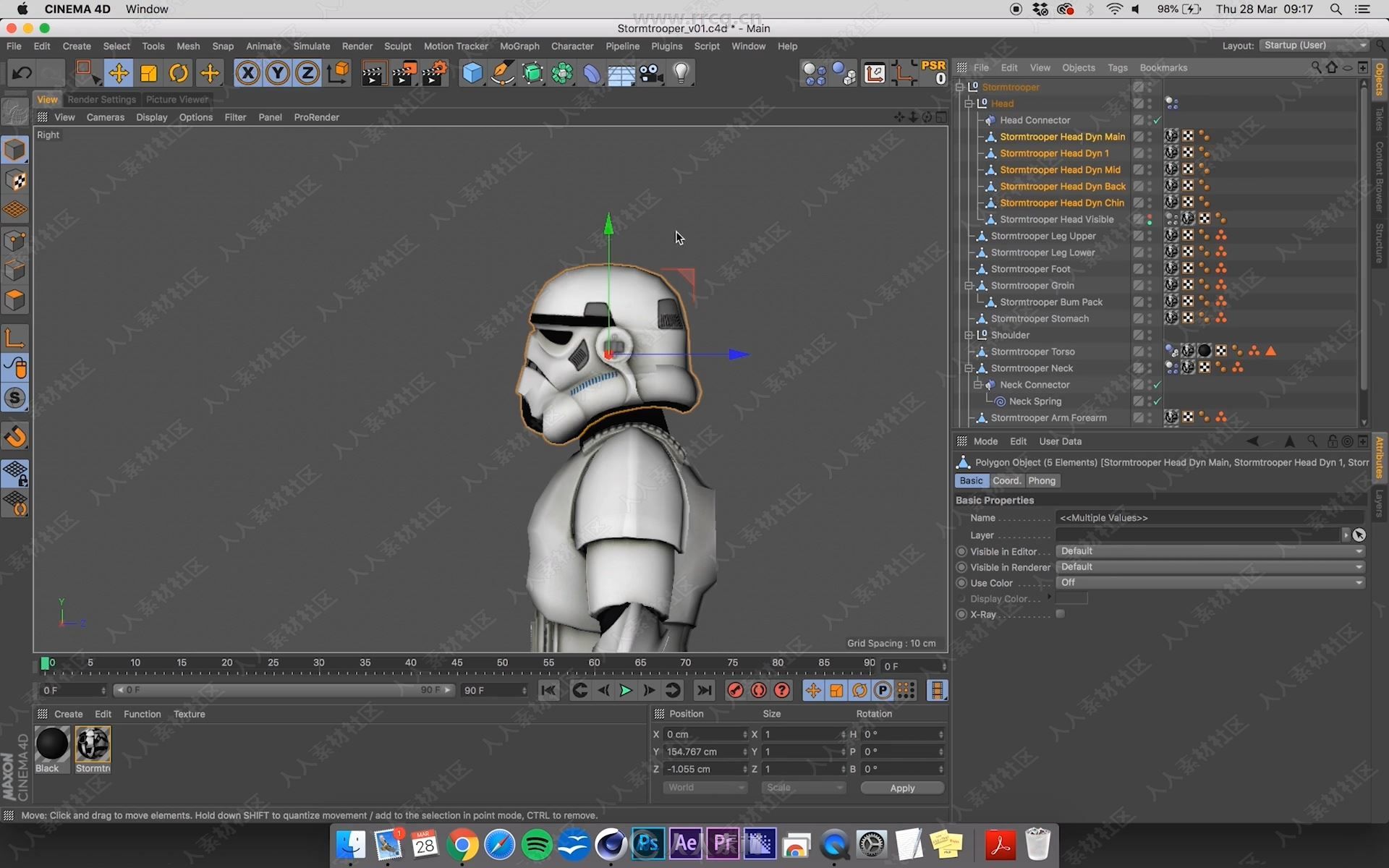The image size is (1389, 868).
Task: Select the Rotate tool in toolbar
Action: [x=179, y=73]
